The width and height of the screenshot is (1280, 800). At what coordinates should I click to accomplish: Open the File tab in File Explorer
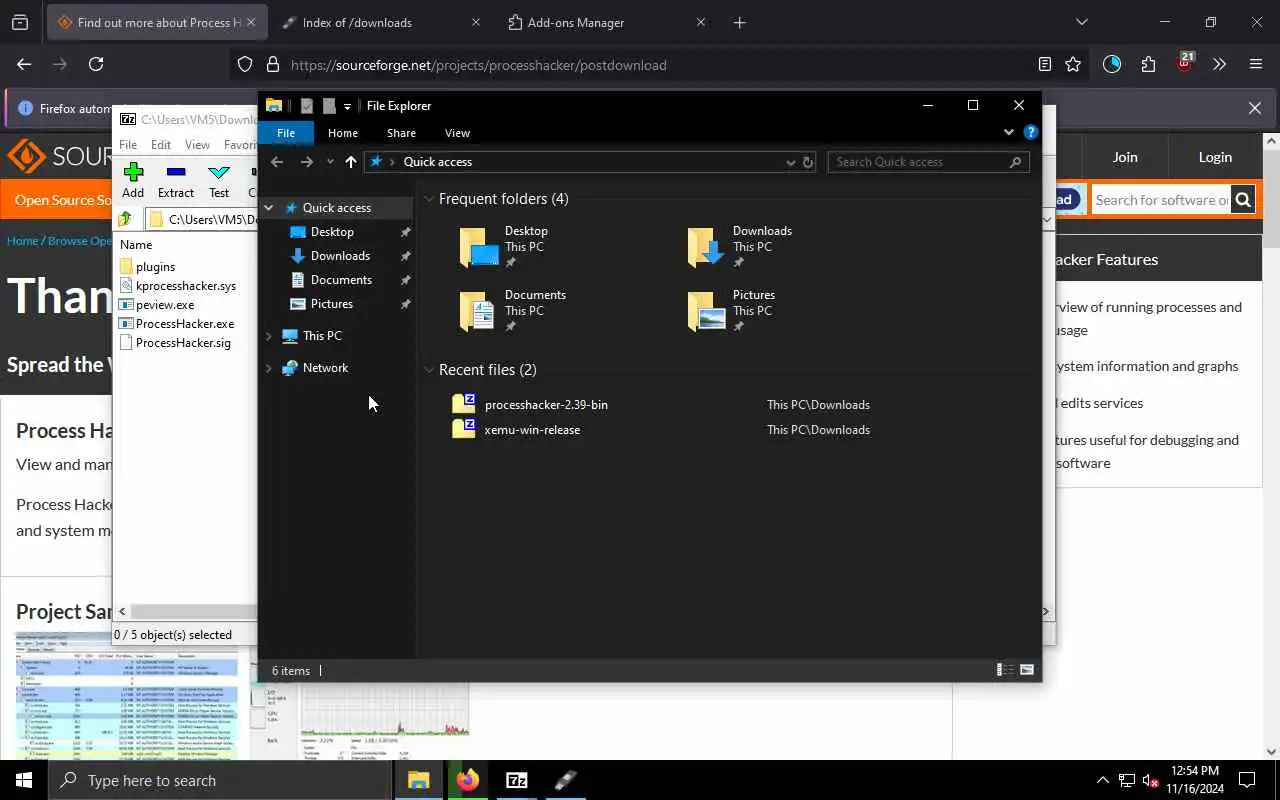pyautogui.click(x=286, y=133)
